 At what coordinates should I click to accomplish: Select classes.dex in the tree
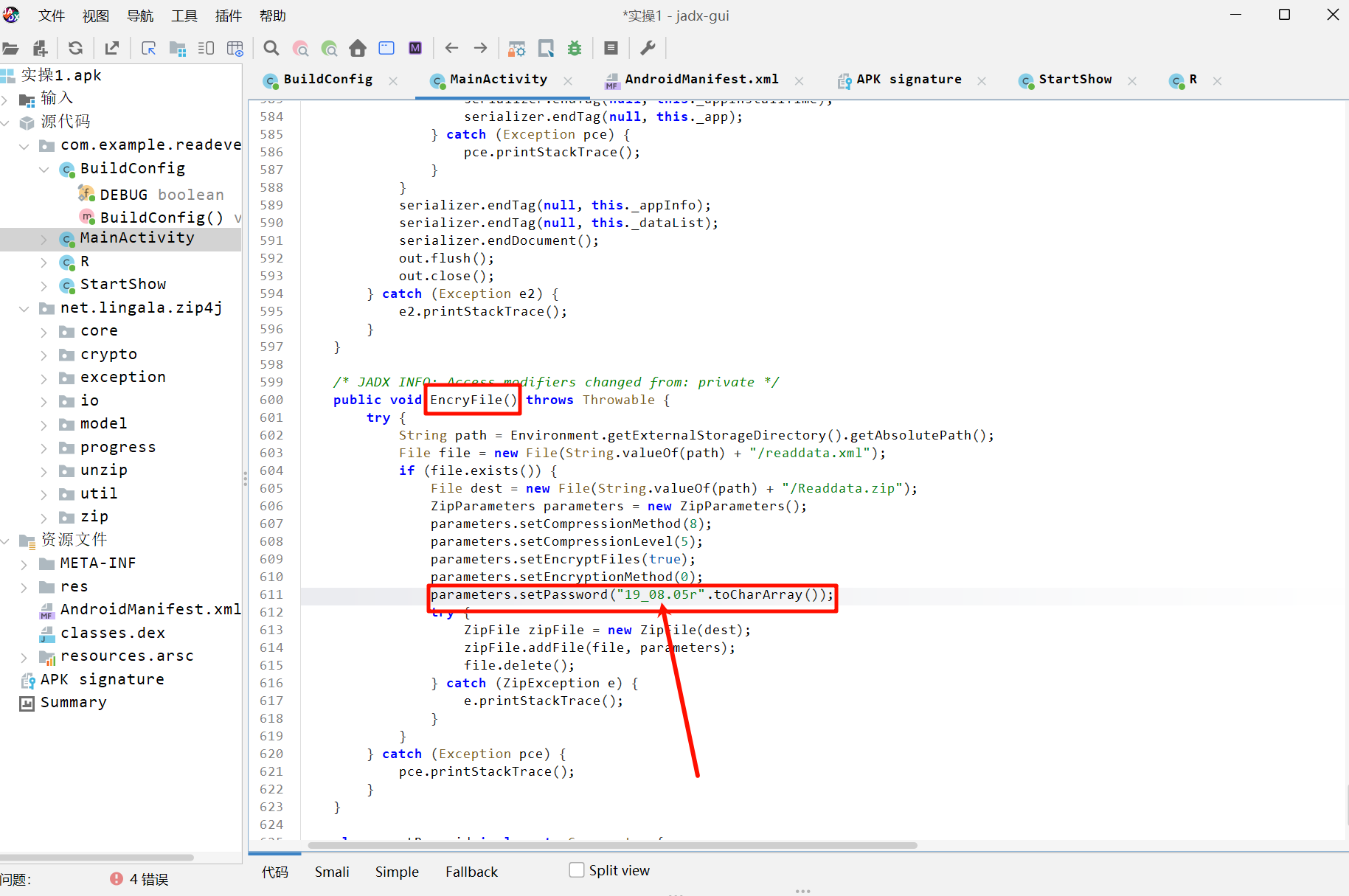pyautogui.click(x=112, y=633)
